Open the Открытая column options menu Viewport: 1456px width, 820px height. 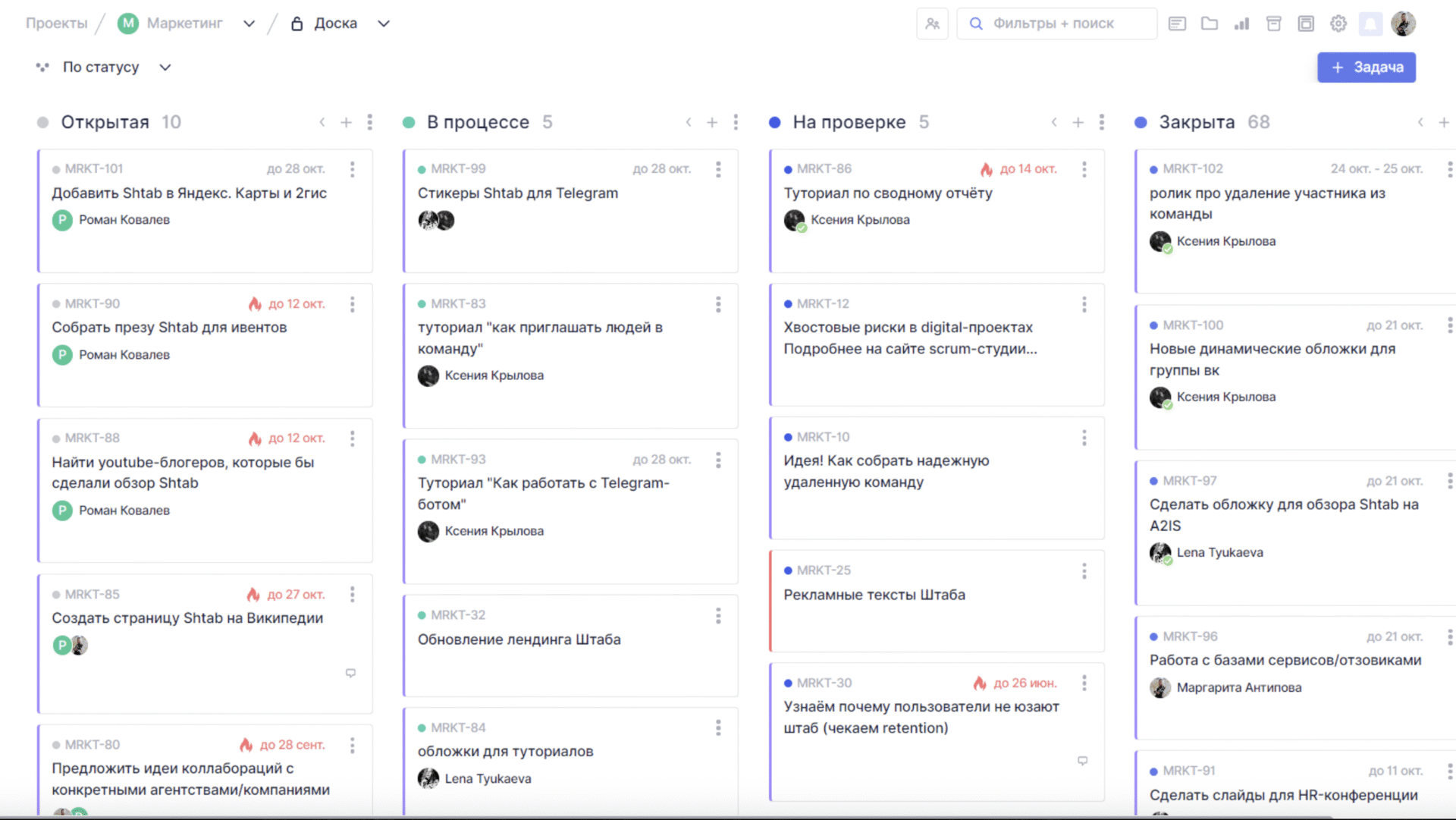(369, 122)
